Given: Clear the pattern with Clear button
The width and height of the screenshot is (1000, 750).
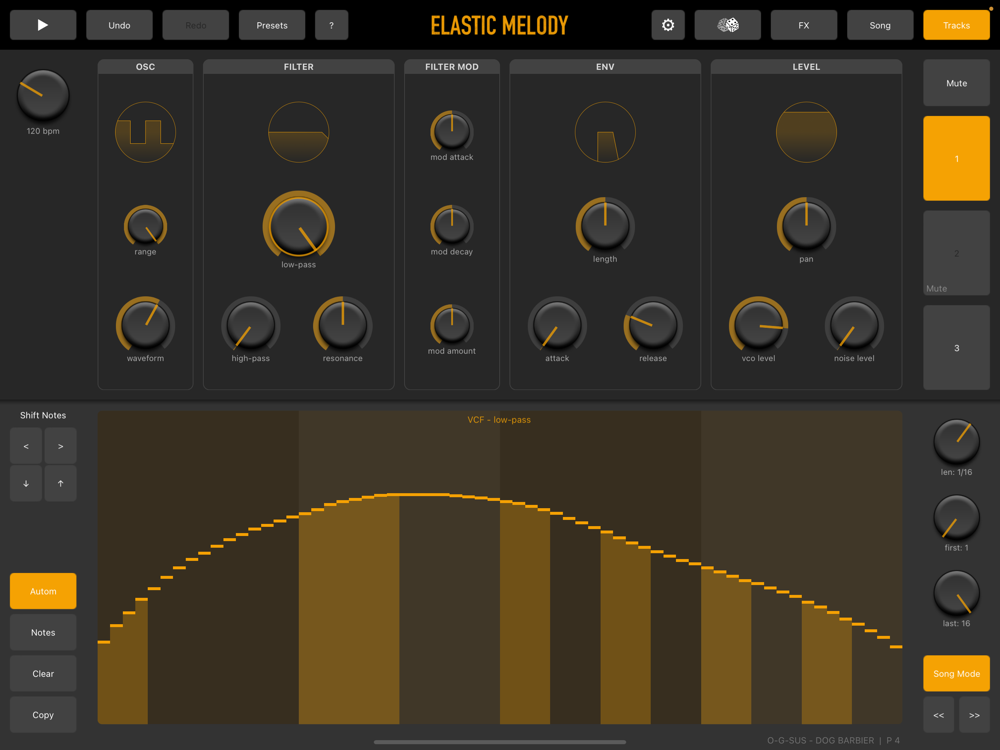Looking at the screenshot, I should (x=43, y=673).
